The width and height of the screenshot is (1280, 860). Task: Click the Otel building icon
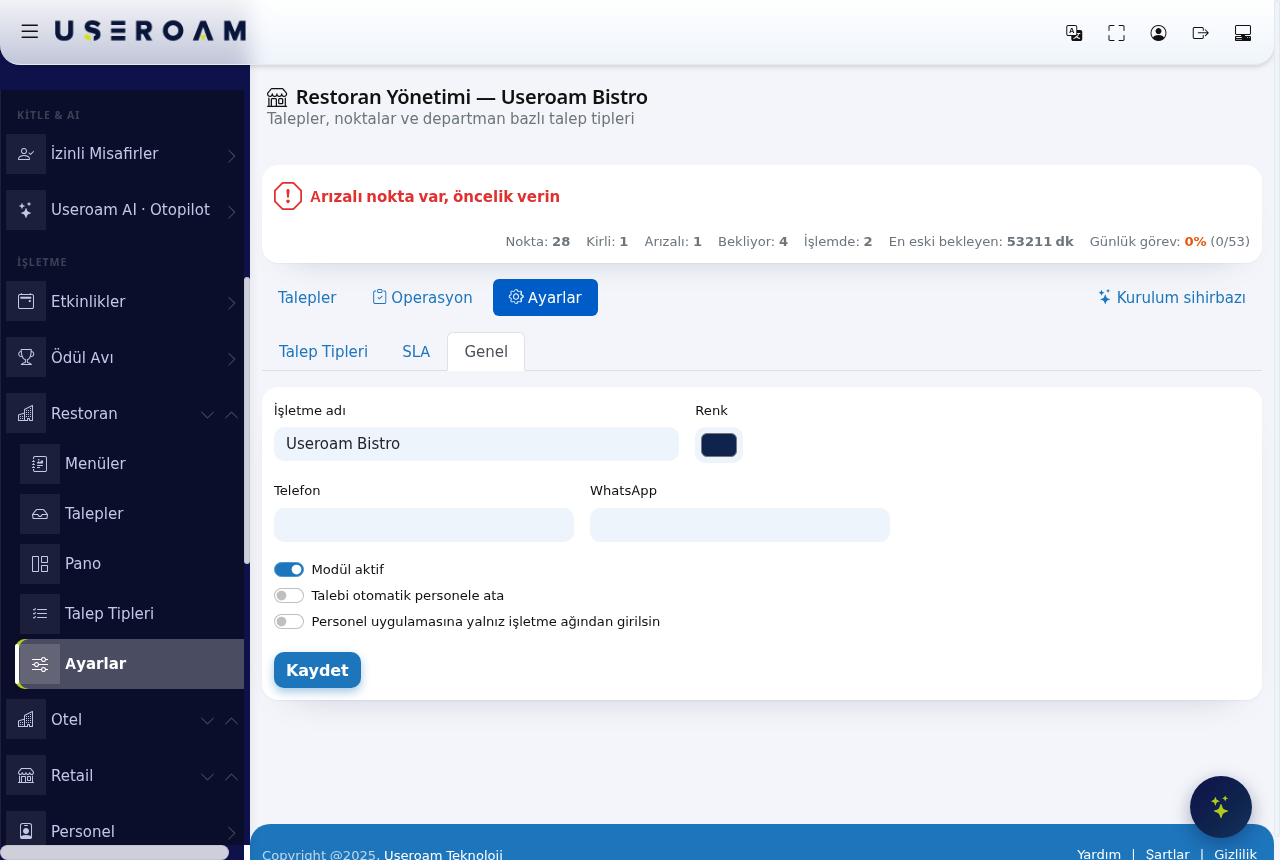point(26,720)
